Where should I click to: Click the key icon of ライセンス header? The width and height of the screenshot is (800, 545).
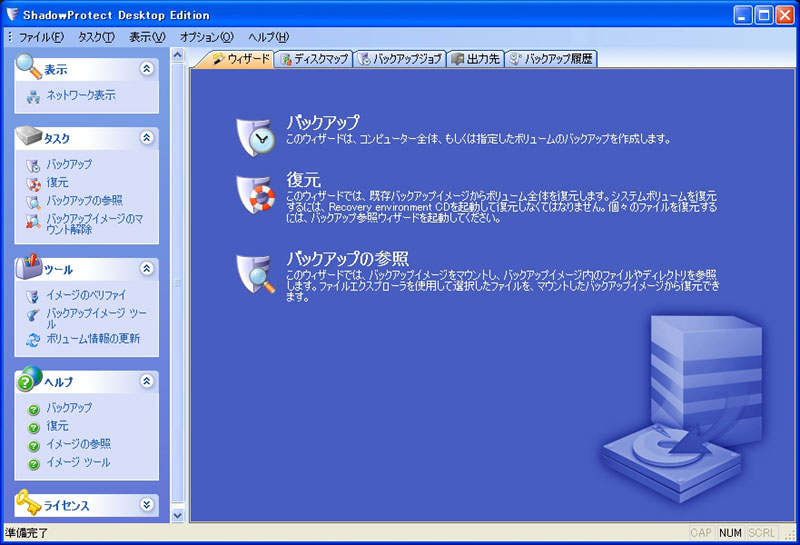pyautogui.click(x=28, y=502)
